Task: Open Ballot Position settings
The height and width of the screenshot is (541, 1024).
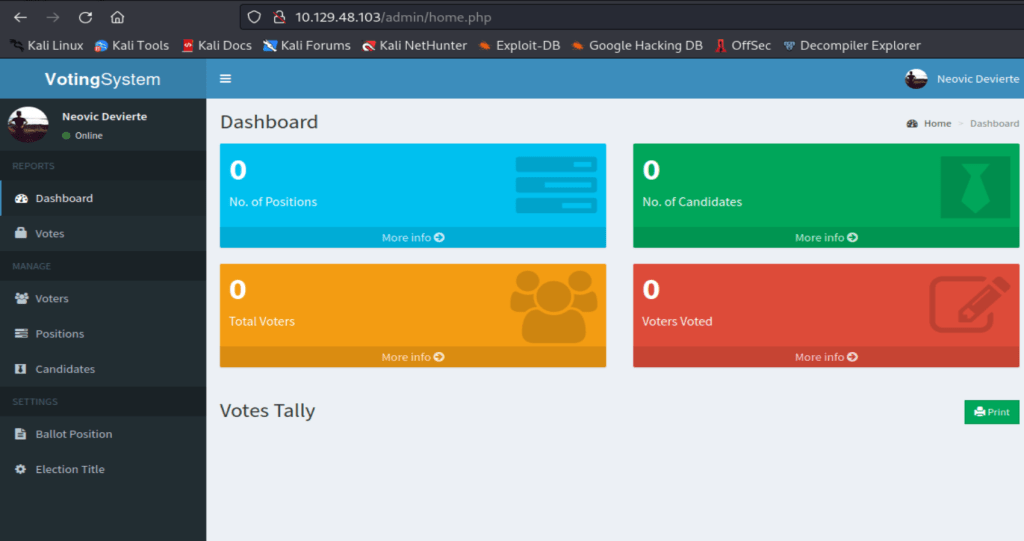Action: coord(73,434)
